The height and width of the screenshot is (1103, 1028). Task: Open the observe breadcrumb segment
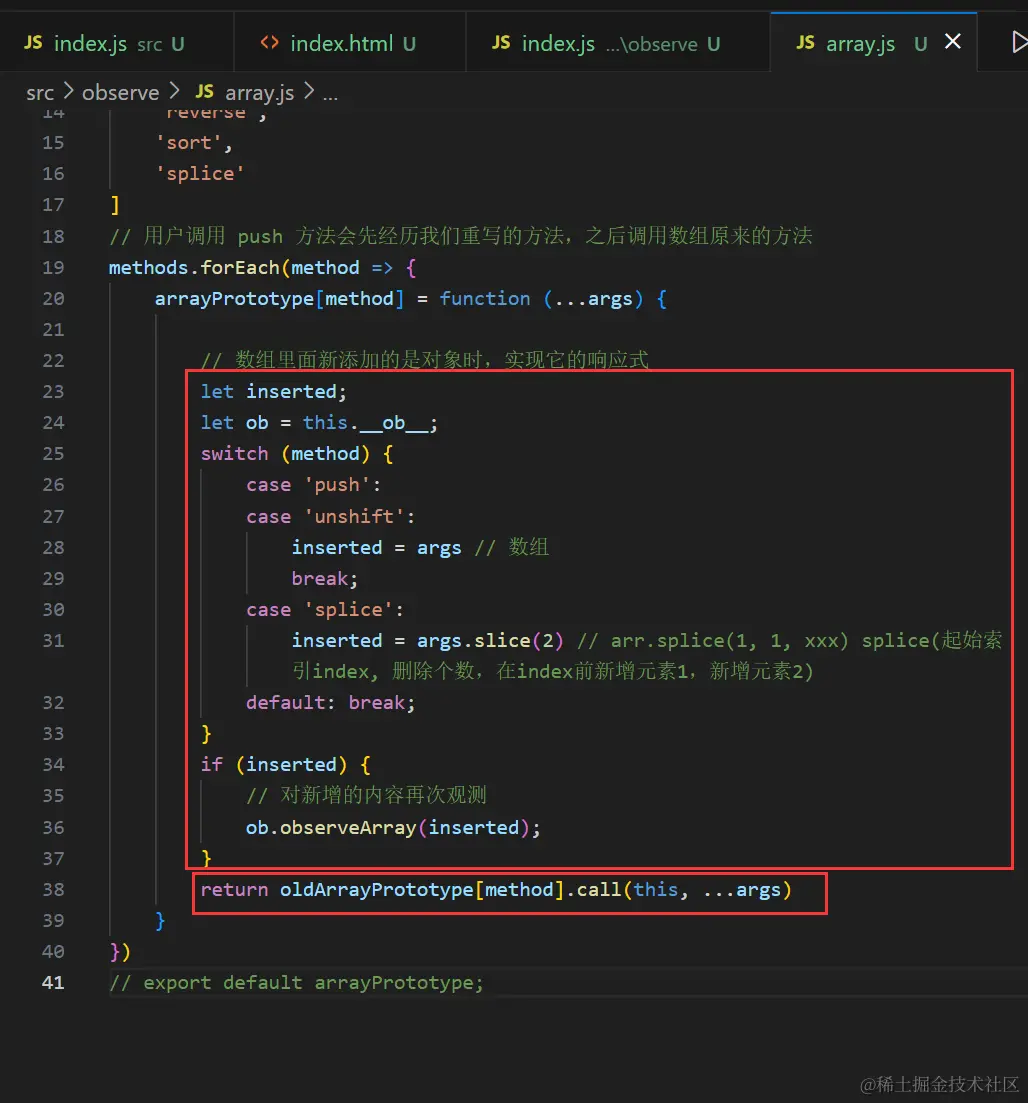click(120, 93)
